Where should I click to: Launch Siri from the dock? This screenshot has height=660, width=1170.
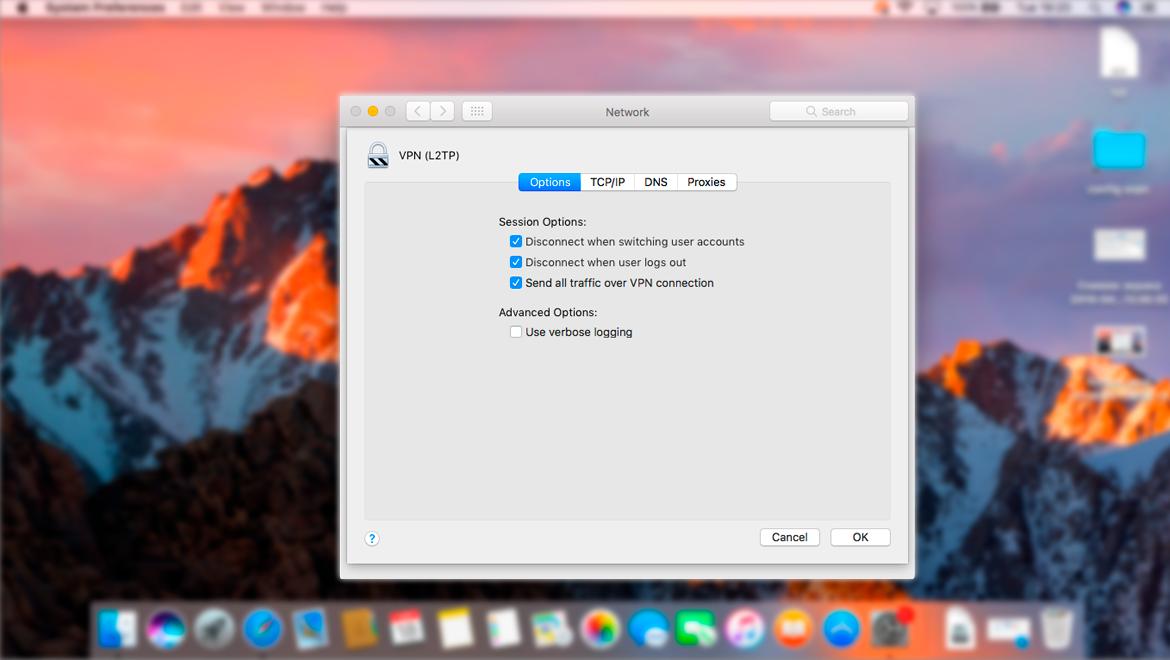[x=166, y=629]
